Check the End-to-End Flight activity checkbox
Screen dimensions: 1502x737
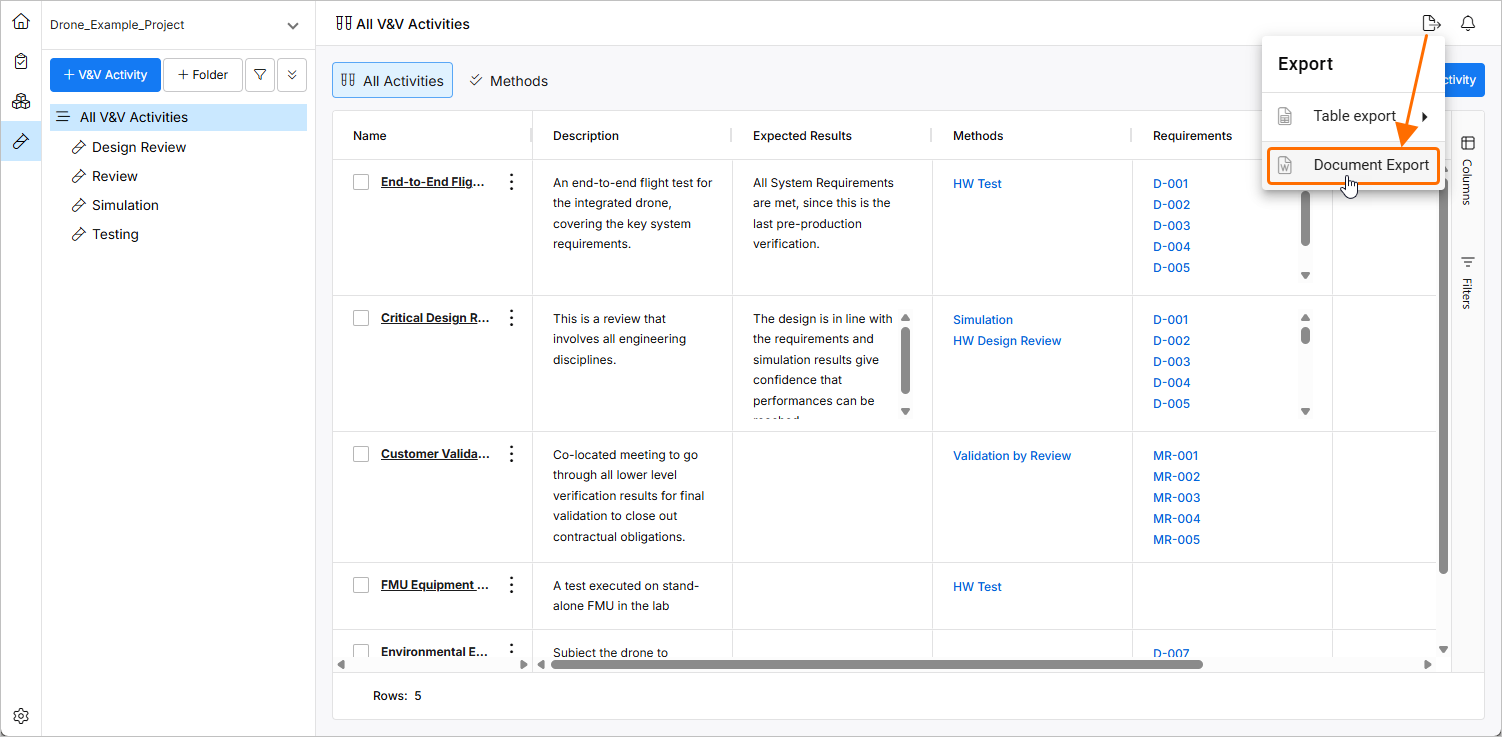(x=361, y=182)
